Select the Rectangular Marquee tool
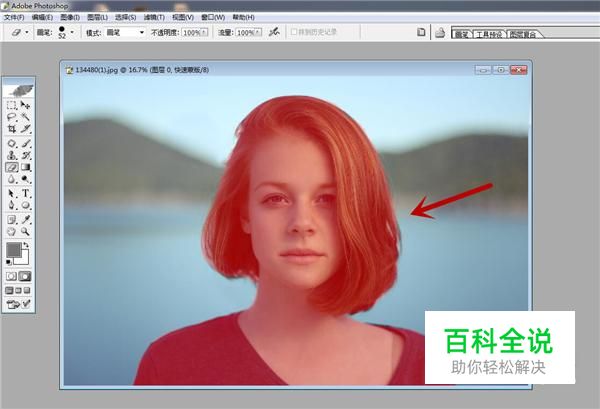 (x=11, y=105)
